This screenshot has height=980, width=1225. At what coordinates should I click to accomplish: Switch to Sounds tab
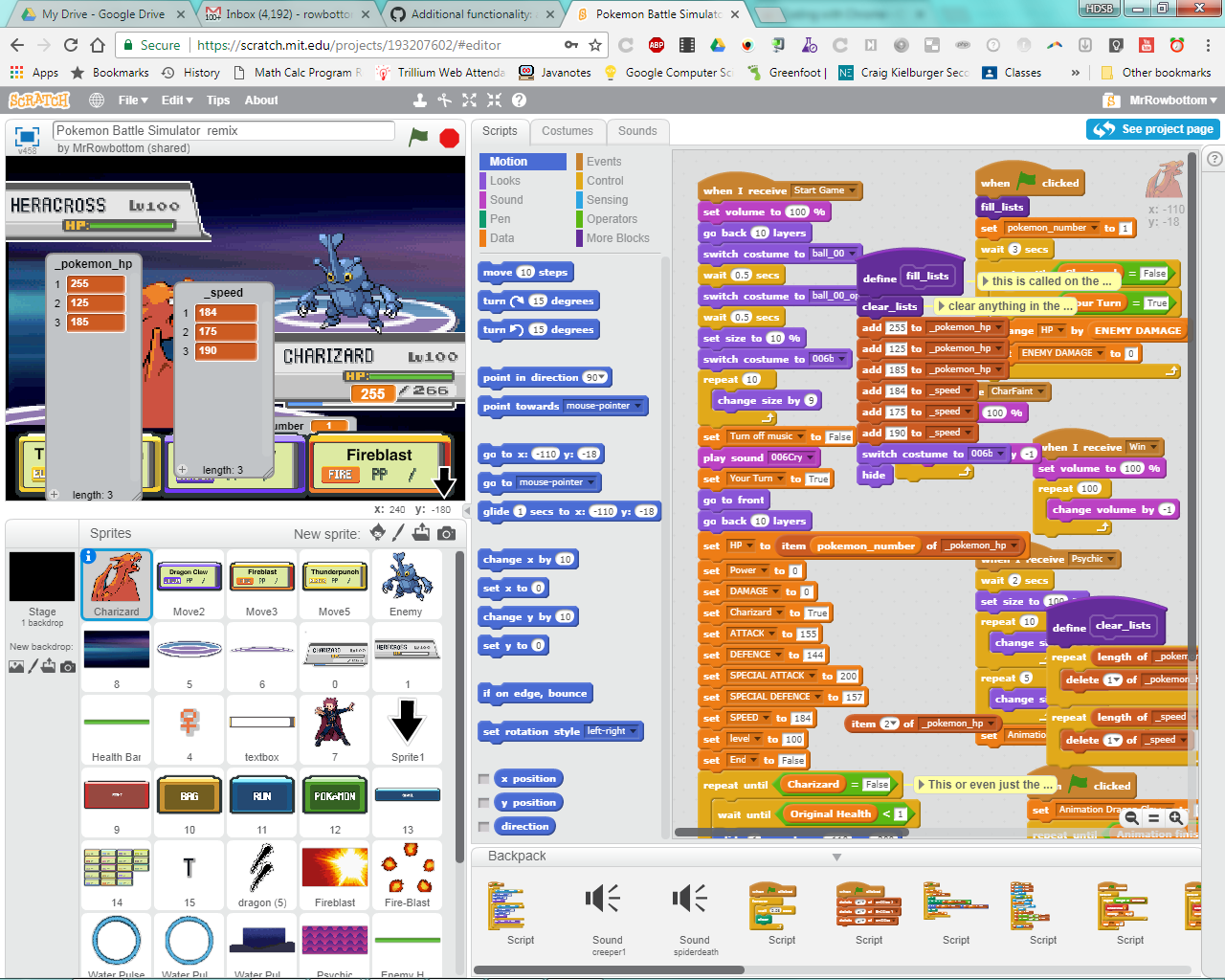coord(637,131)
